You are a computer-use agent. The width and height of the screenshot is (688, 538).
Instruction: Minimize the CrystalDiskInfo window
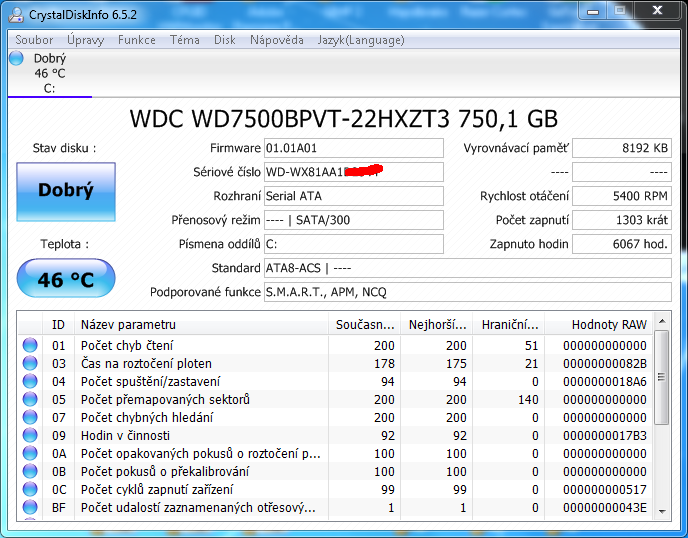tap(593, 11)
